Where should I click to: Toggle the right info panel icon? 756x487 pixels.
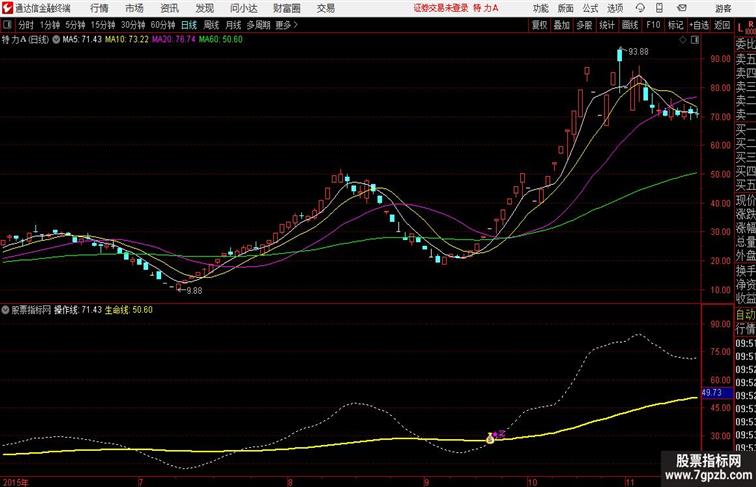[x=695, y=40]
